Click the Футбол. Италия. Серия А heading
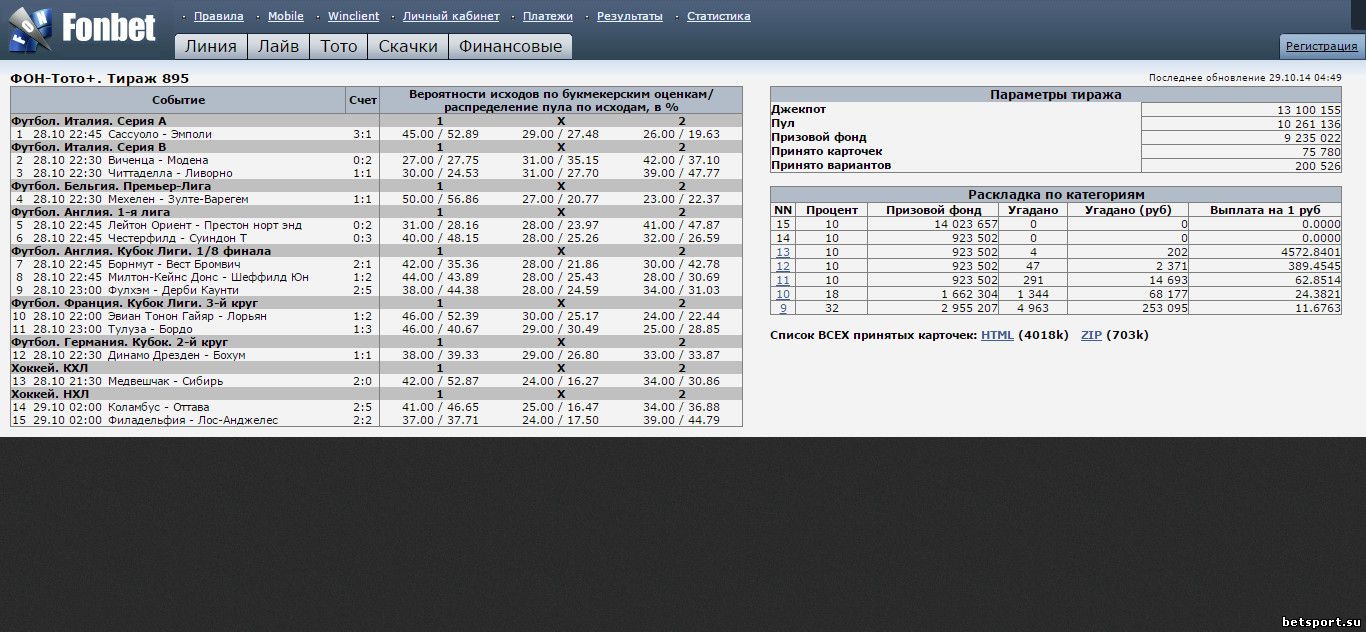 tap(89, 121)
